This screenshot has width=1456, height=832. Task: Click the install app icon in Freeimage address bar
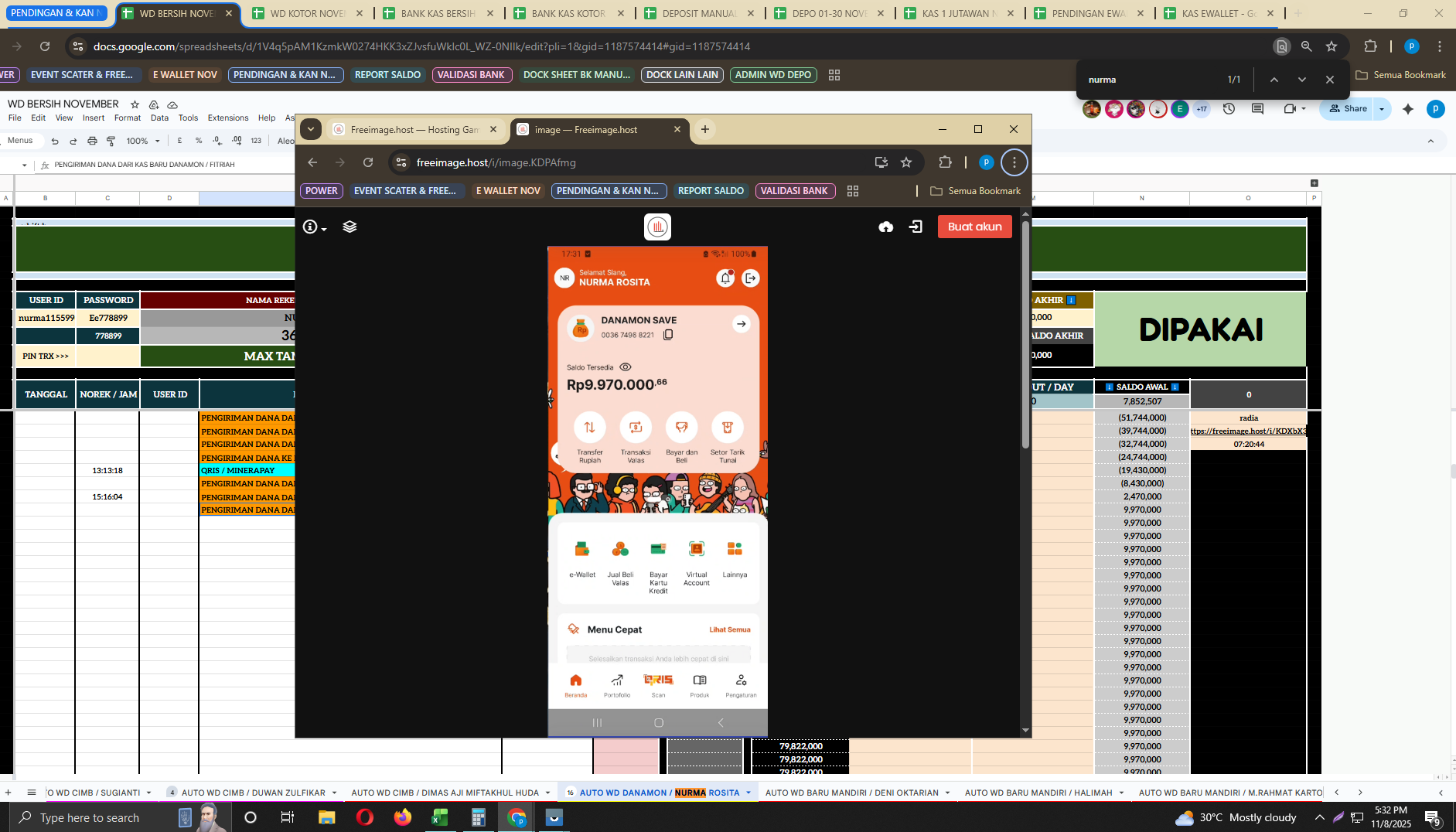click(881, 162)
